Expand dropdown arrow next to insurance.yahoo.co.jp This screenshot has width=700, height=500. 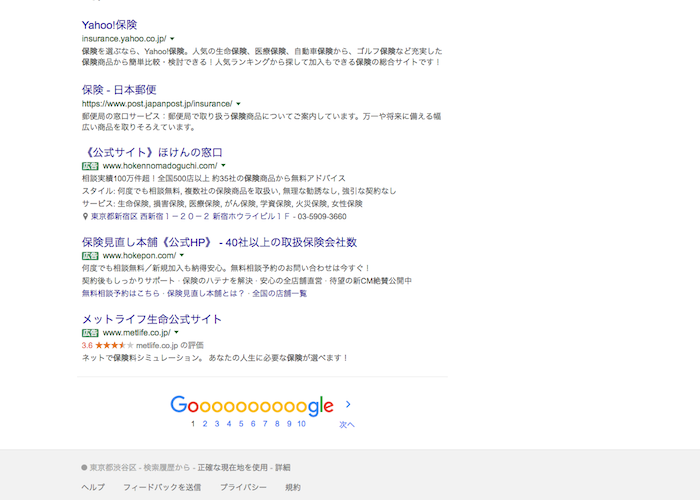pyautogui.click(x=172, y=37)
